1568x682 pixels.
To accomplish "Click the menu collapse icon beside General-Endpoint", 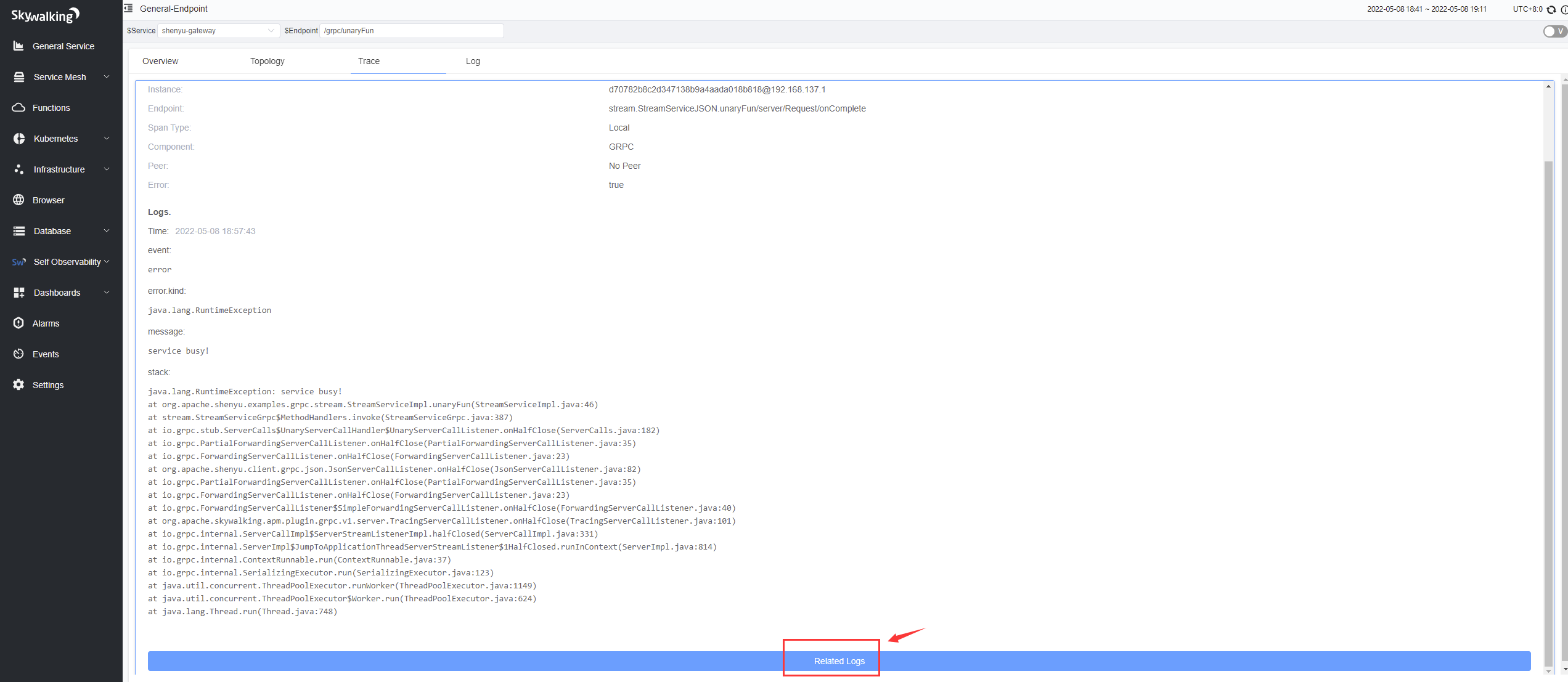I will [128, 9].
